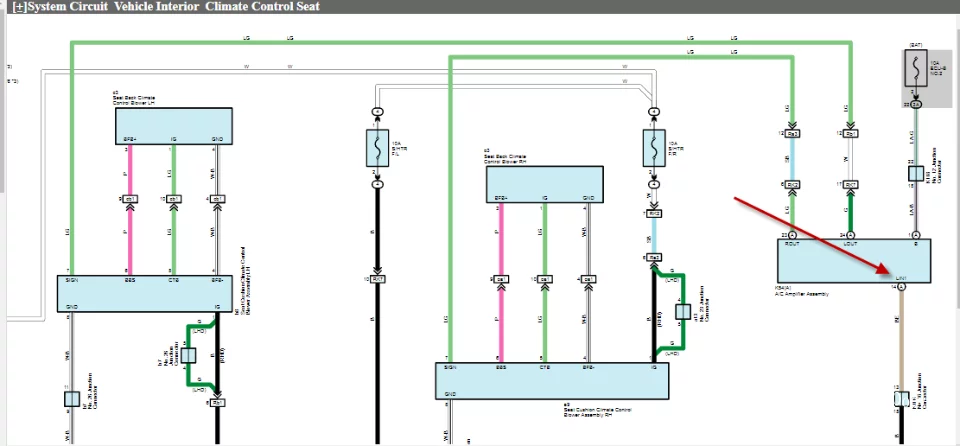
Task: Select the Seat Back Climate Control Blower LH box
Action: [174, 123]
